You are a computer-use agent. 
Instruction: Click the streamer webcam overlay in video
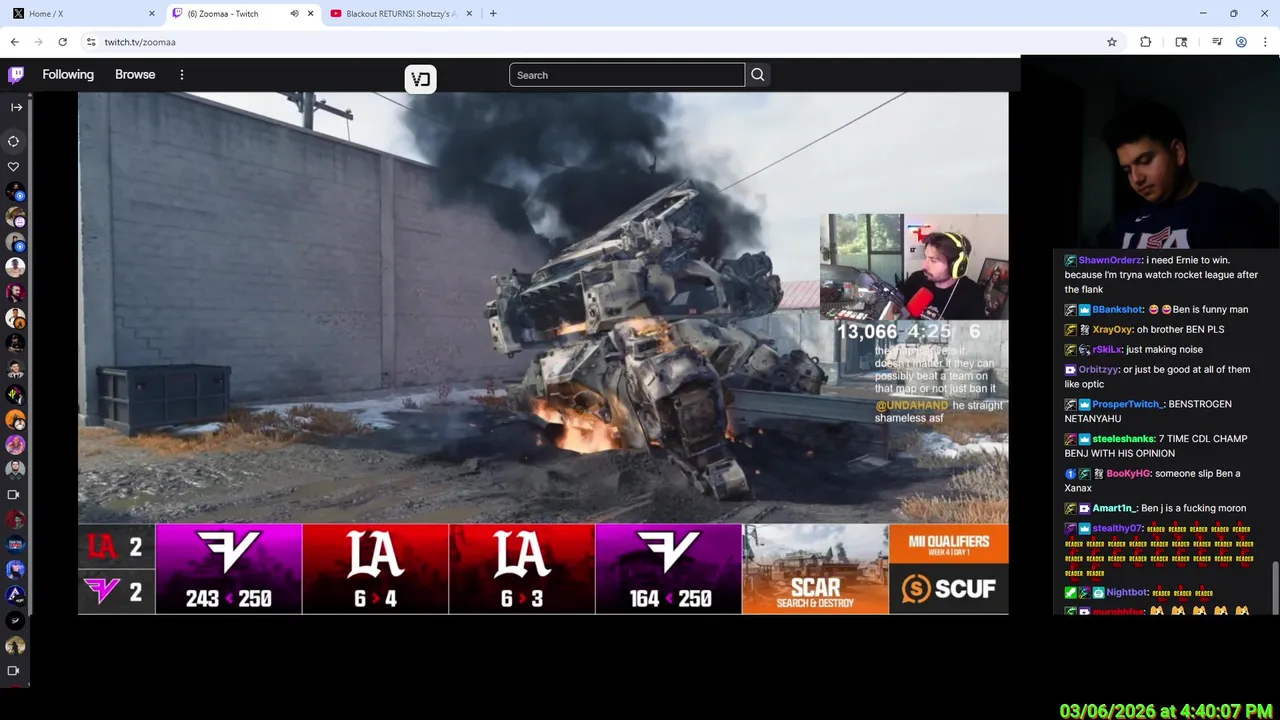click(914, 266)
